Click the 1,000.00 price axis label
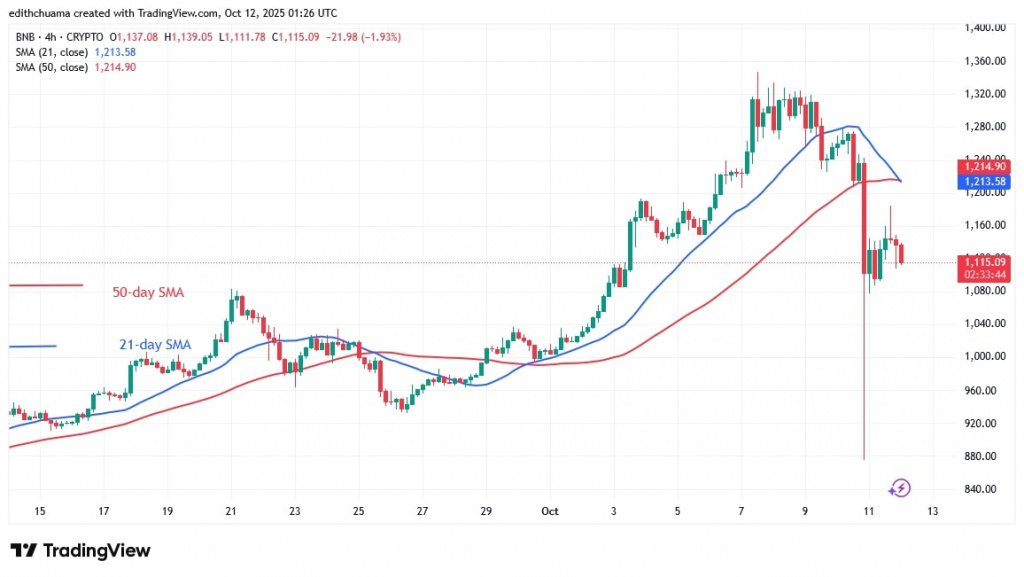This screenshot has height=577, width=1024. pyautogui.click(x=983, y=357)
